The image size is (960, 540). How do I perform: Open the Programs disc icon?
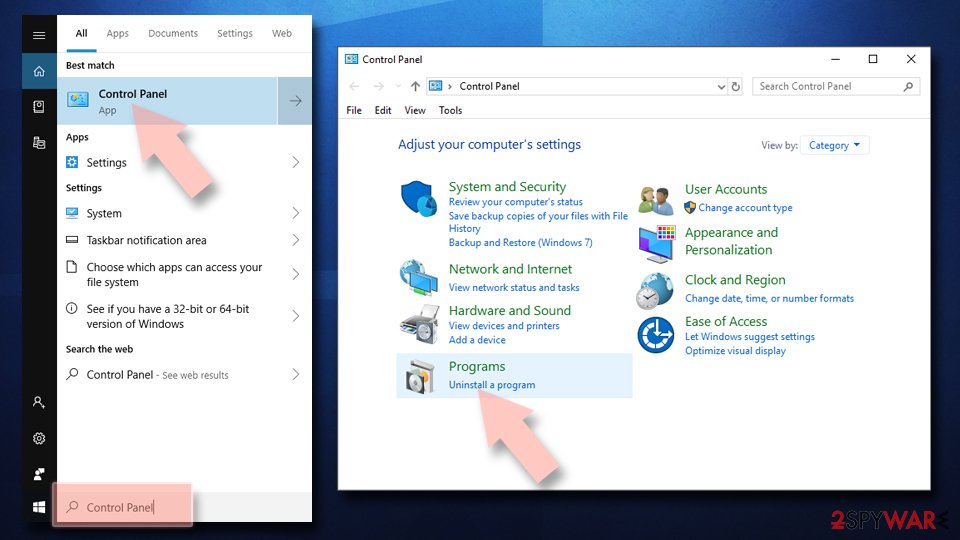[420, 376]
